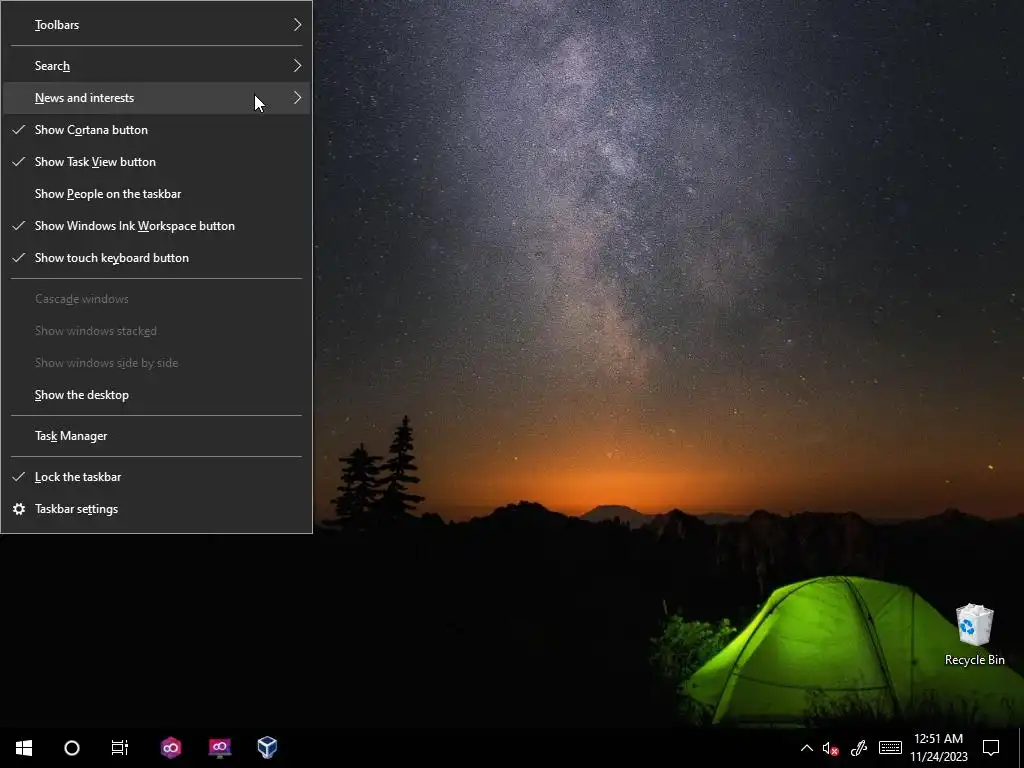This screenshot has width=1024, height=768.
Task: Open Task View from the taskbar
Action: click(120, 747)
